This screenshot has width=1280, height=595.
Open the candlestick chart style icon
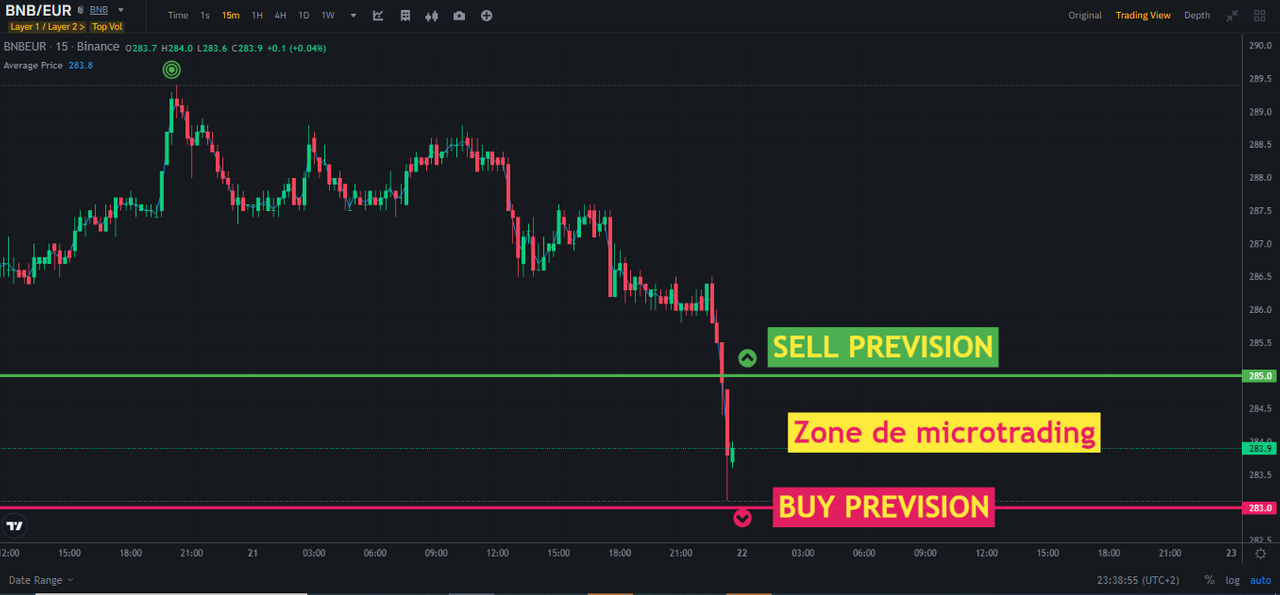432,15
